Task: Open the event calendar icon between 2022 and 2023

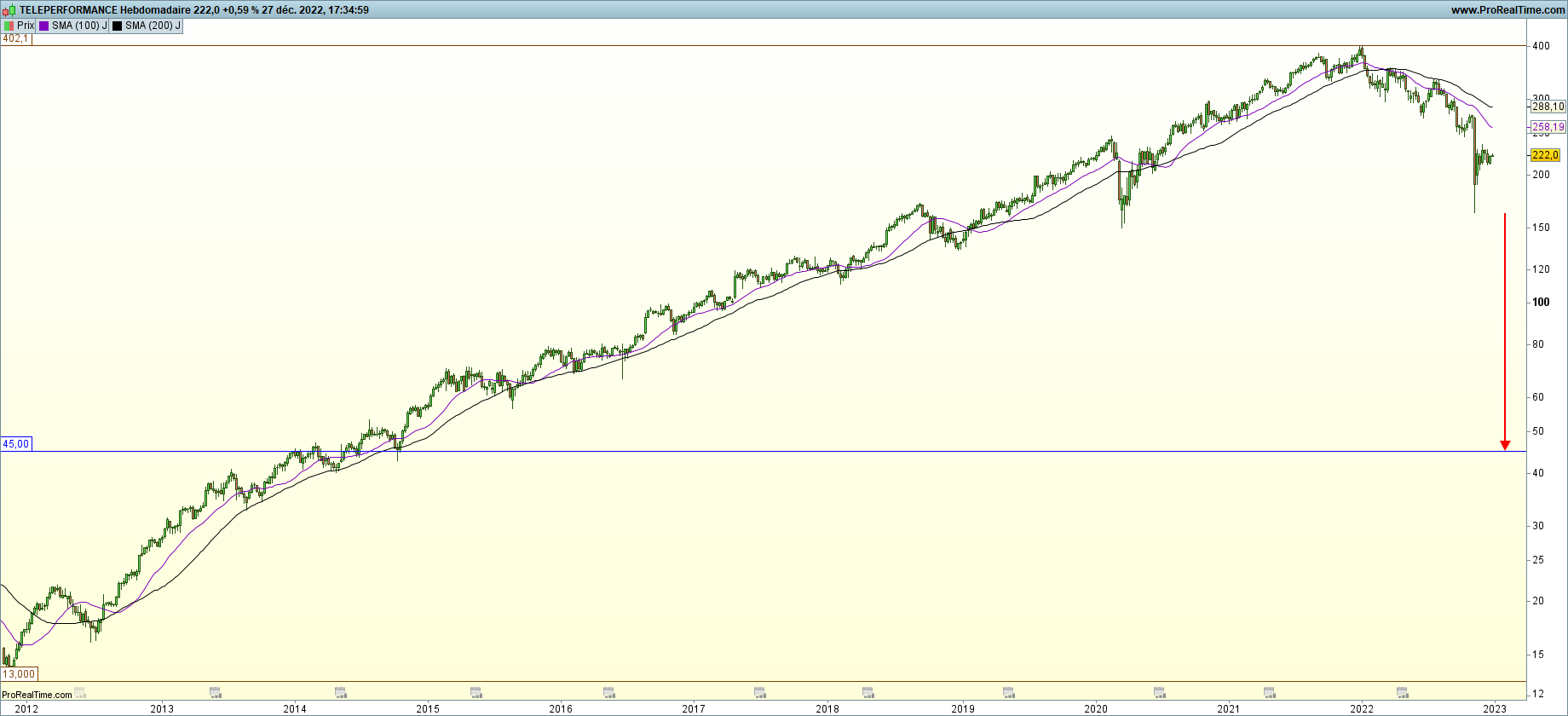Action: (1403, 693)
